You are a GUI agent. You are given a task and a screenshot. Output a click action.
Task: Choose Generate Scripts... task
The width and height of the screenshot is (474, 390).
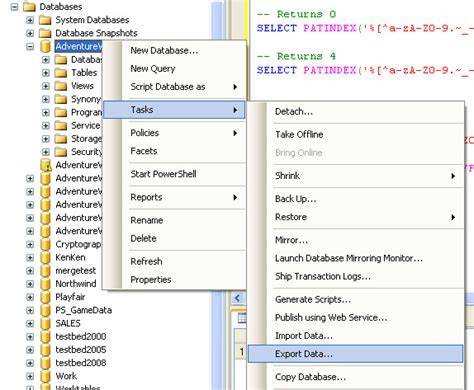[356, 300]
